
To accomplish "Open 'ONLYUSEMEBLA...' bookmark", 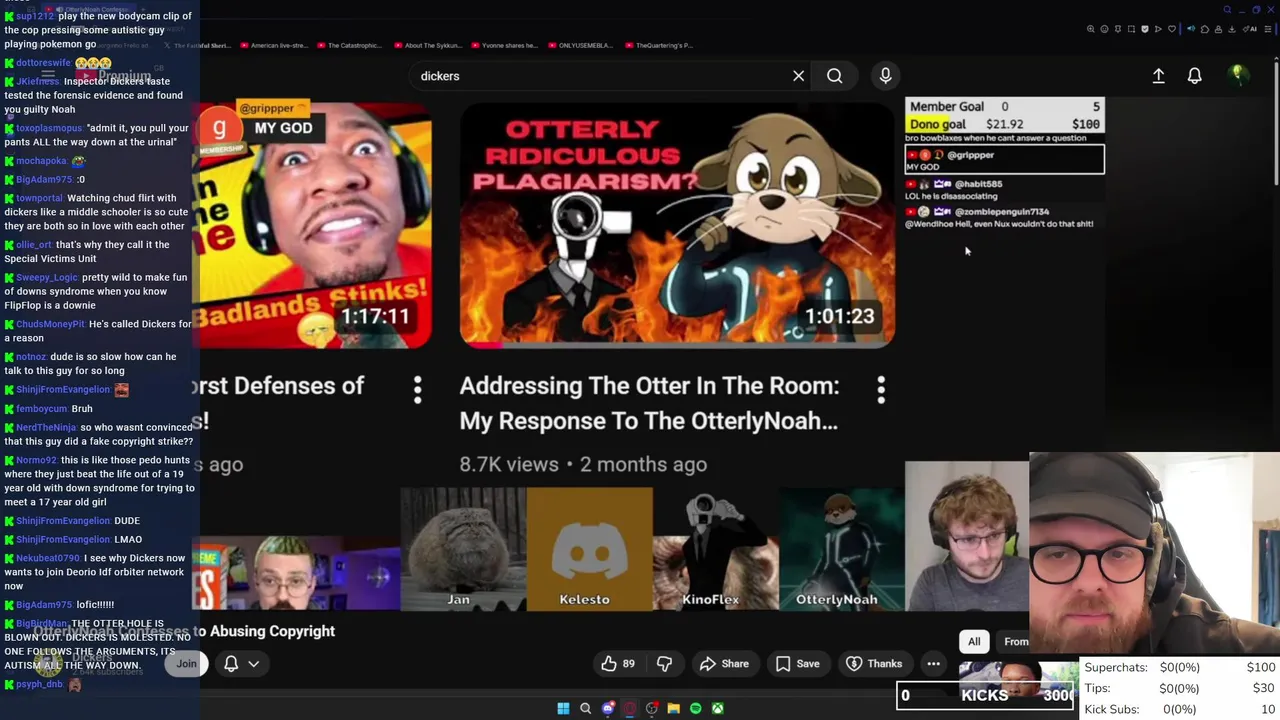I will (580, 45).
